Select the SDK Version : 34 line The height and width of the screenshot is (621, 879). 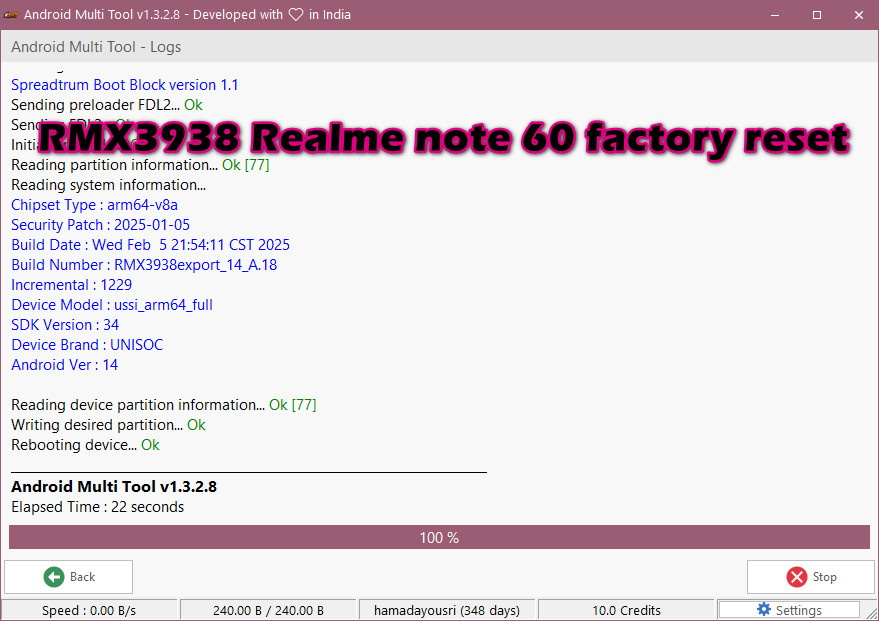[x=65, y=325]
